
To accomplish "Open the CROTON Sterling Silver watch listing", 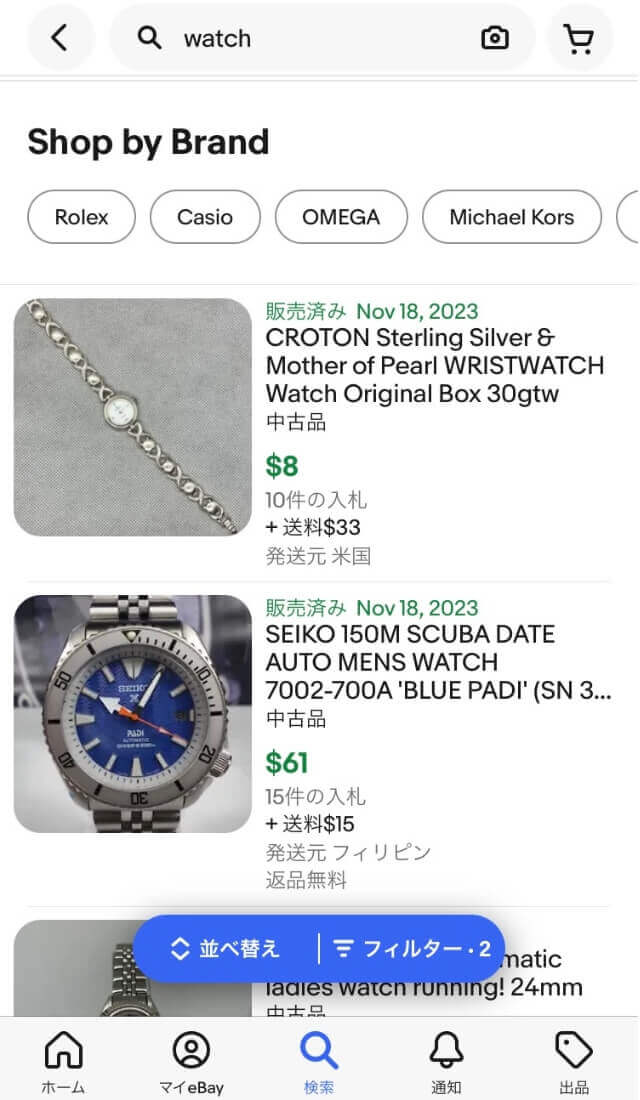I will coord(435,366).
